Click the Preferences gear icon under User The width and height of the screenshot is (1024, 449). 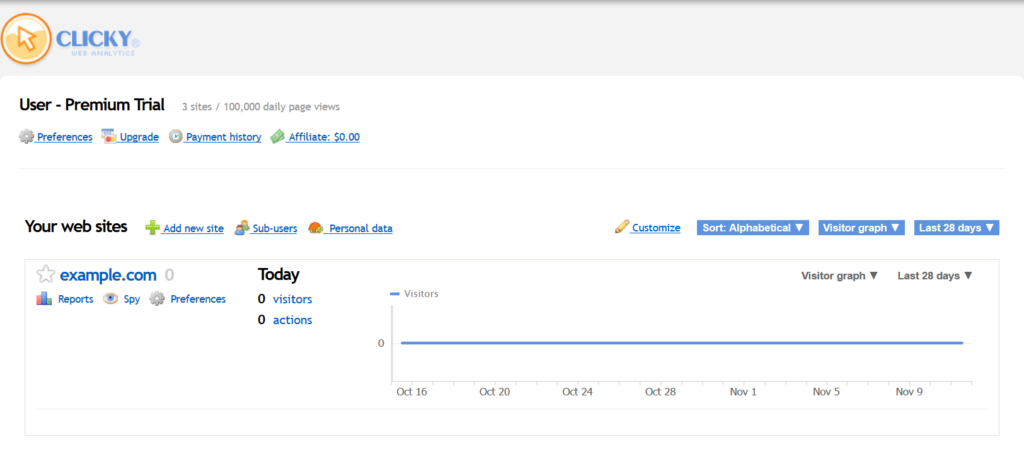[26, 137]
